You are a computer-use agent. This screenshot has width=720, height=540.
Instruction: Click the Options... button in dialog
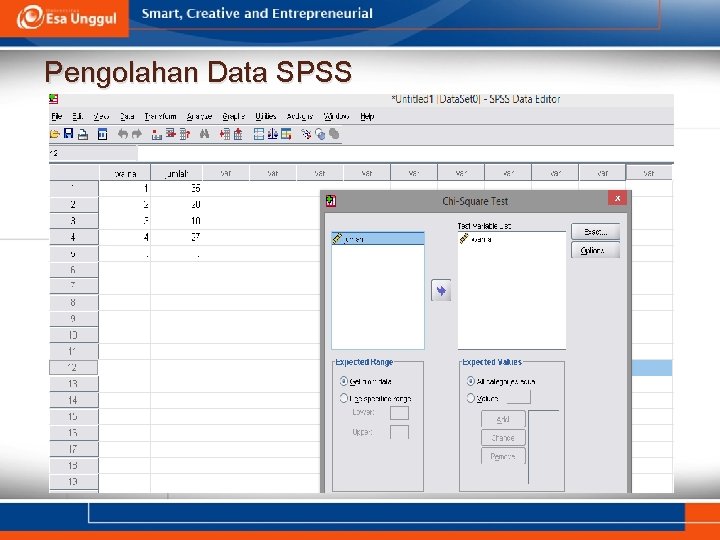pos(596,250)
